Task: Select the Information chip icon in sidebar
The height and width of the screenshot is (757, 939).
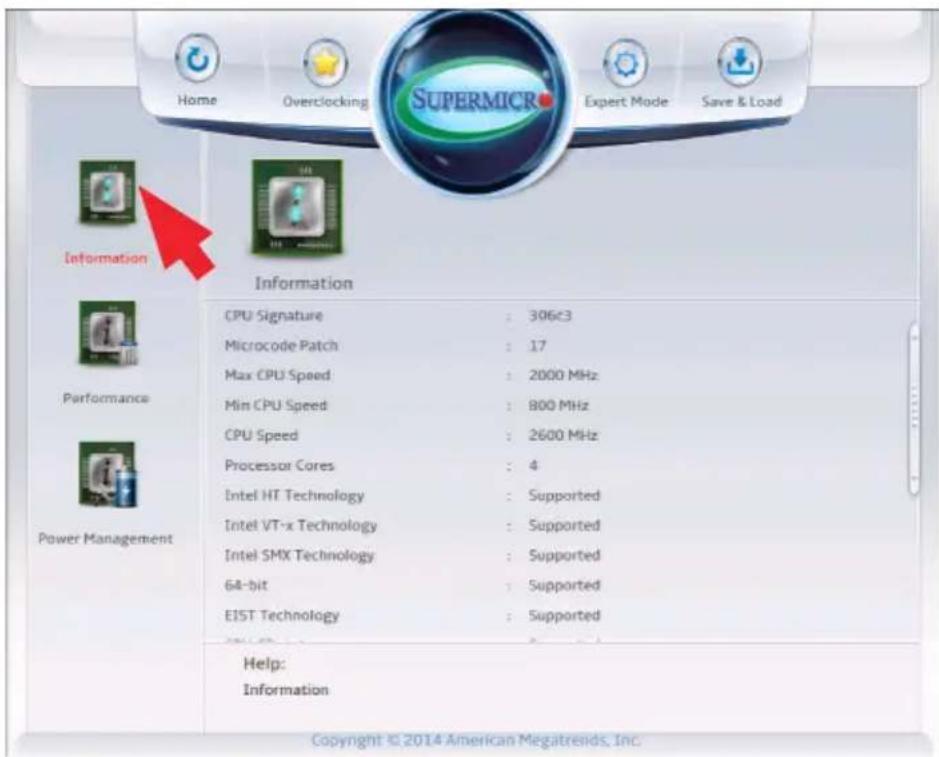Action: coord(108,192)
